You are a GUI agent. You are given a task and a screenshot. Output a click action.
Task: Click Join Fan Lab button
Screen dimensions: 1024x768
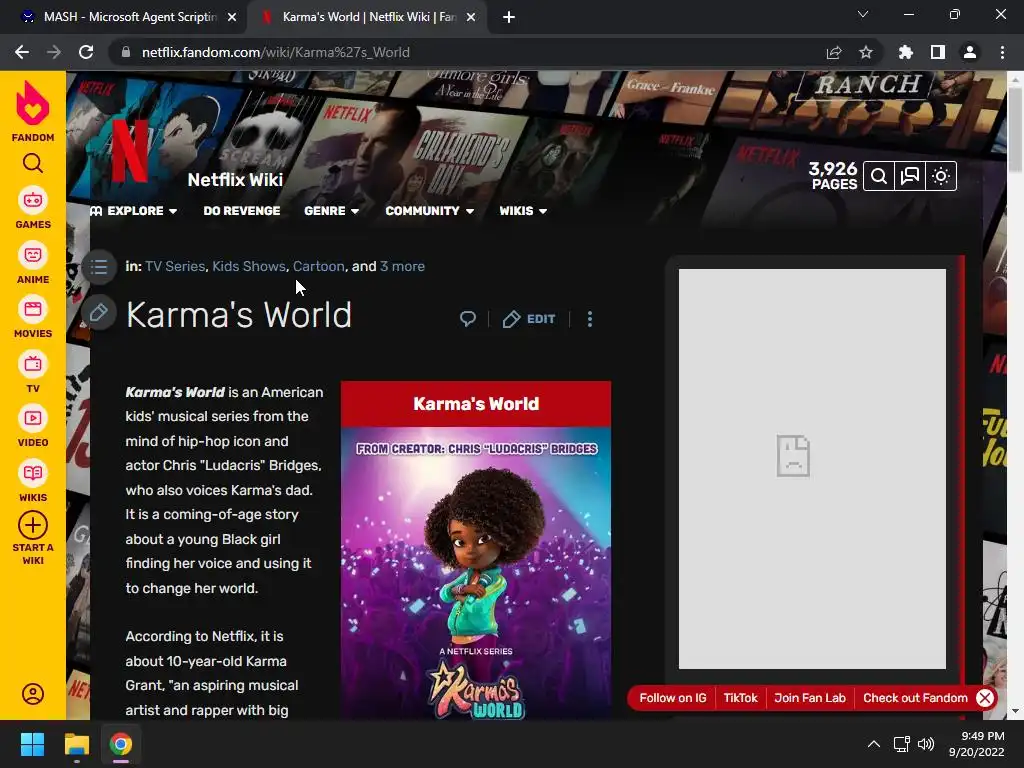(x=810, y=698)
